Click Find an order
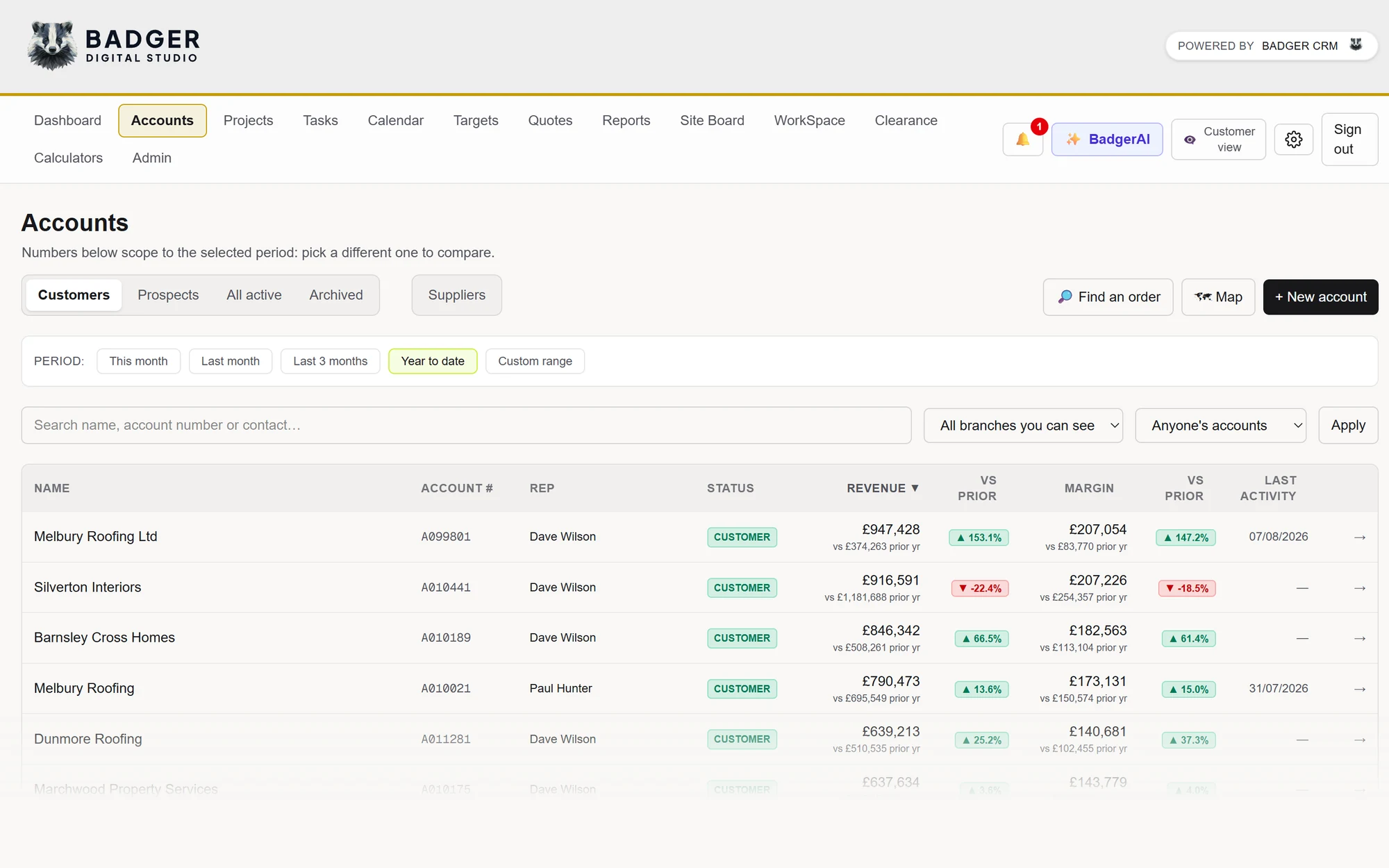The height and width of the screenshot is (868, 1389). point(1108,297)
